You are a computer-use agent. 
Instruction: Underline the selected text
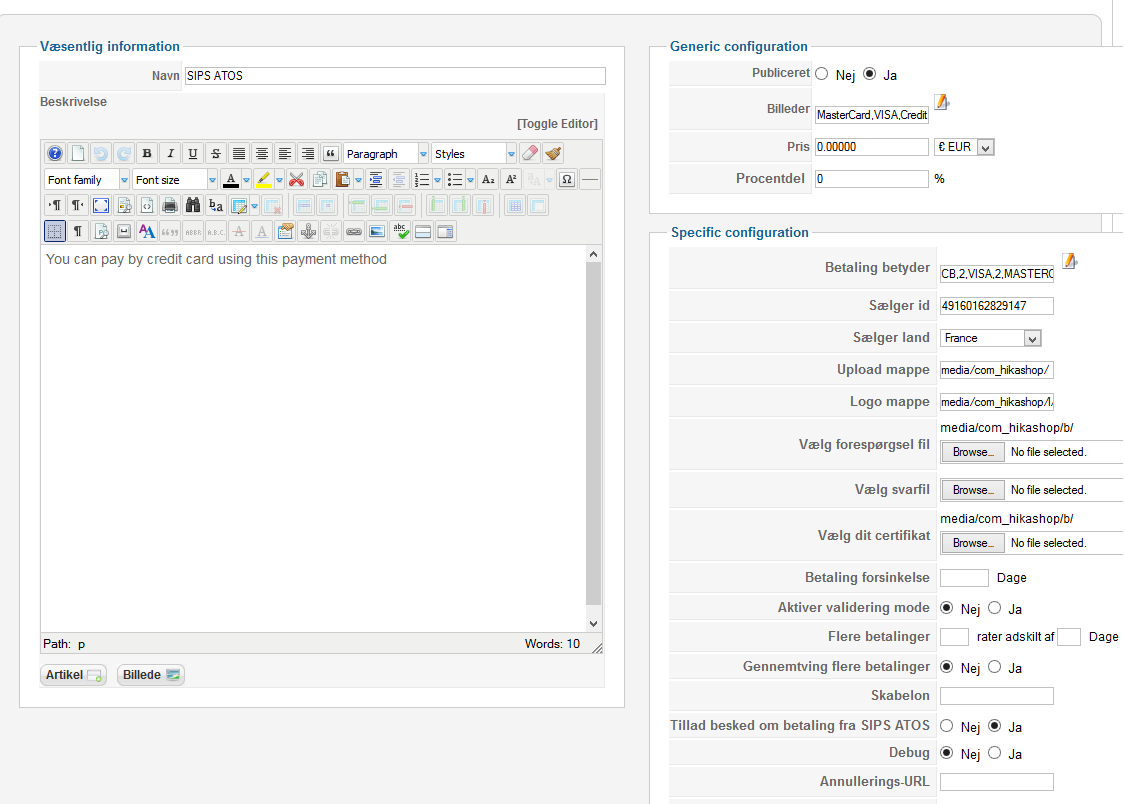pyautogui.click(x=193, y=153)
